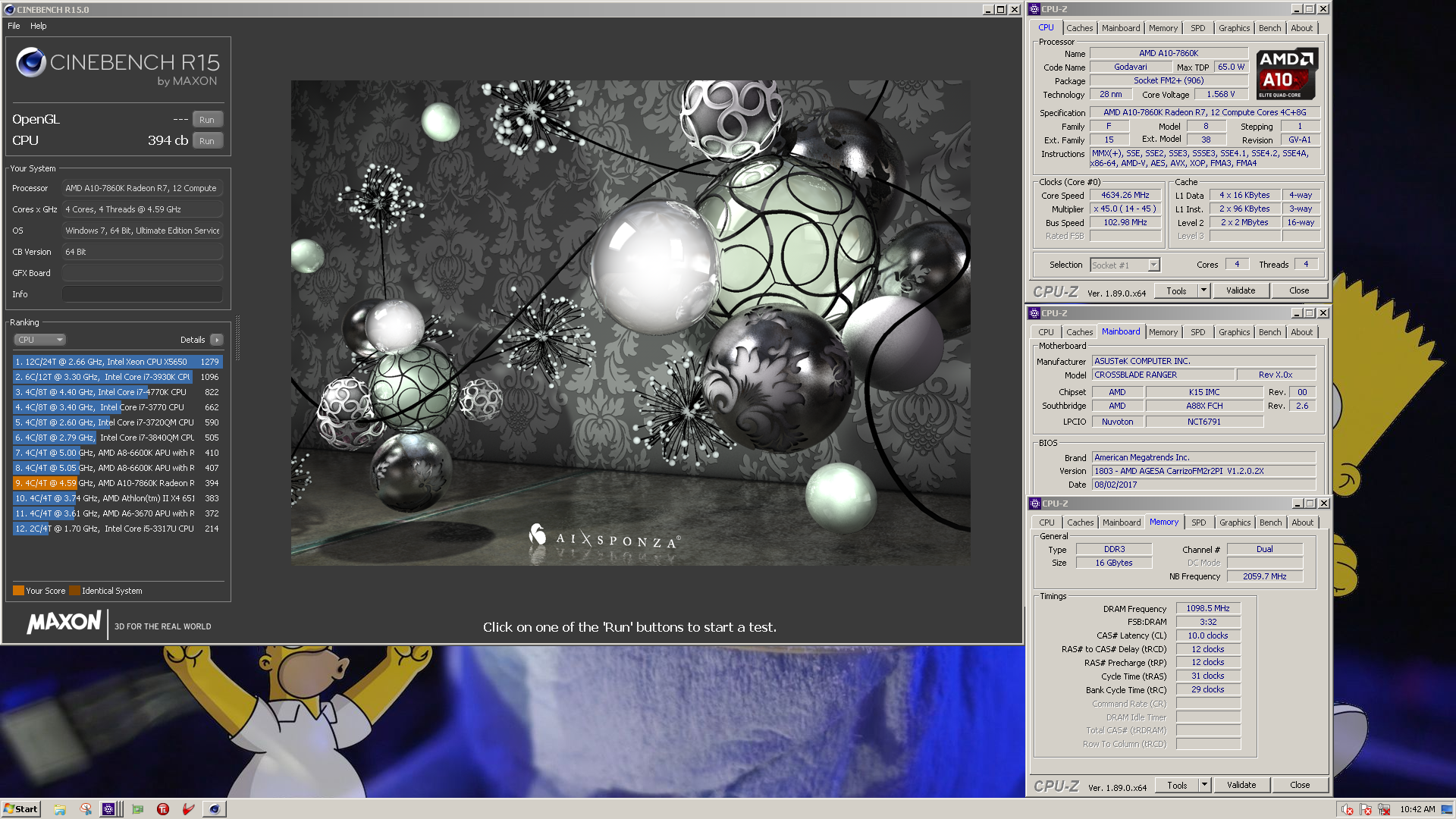Run the CPU benchmark test

207,141
